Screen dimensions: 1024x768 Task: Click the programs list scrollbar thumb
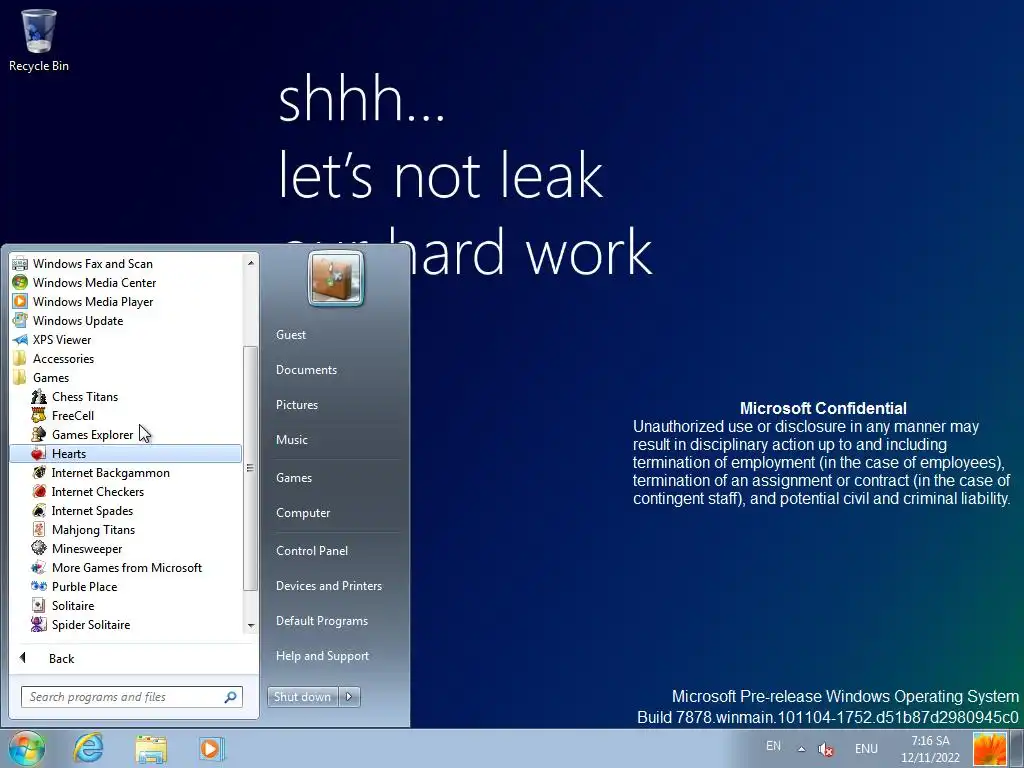click(x=250, y=468)
